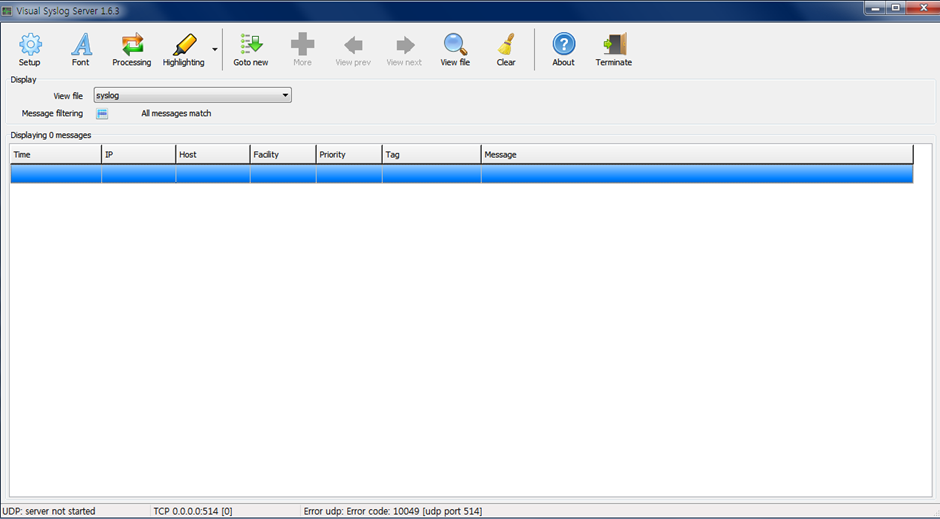This screenshot has width=940, height=519.
Task: Click the Message column header
Action: click(x=697, y=155)
